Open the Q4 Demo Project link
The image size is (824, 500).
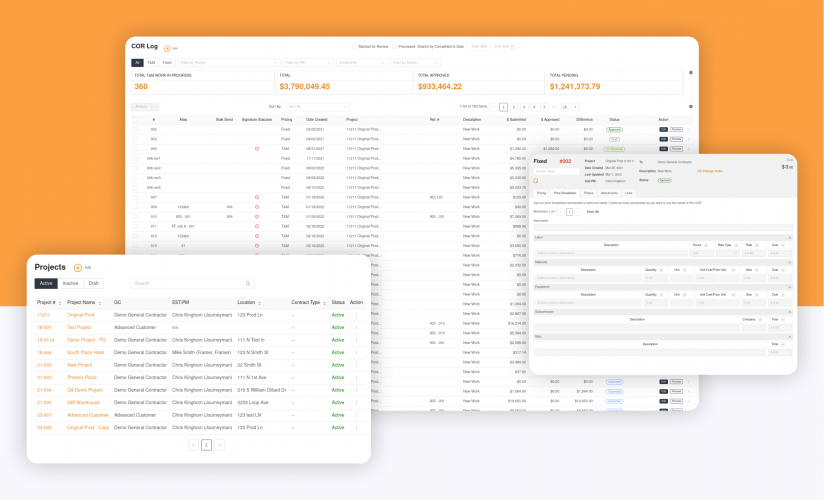tap(85, 390)
